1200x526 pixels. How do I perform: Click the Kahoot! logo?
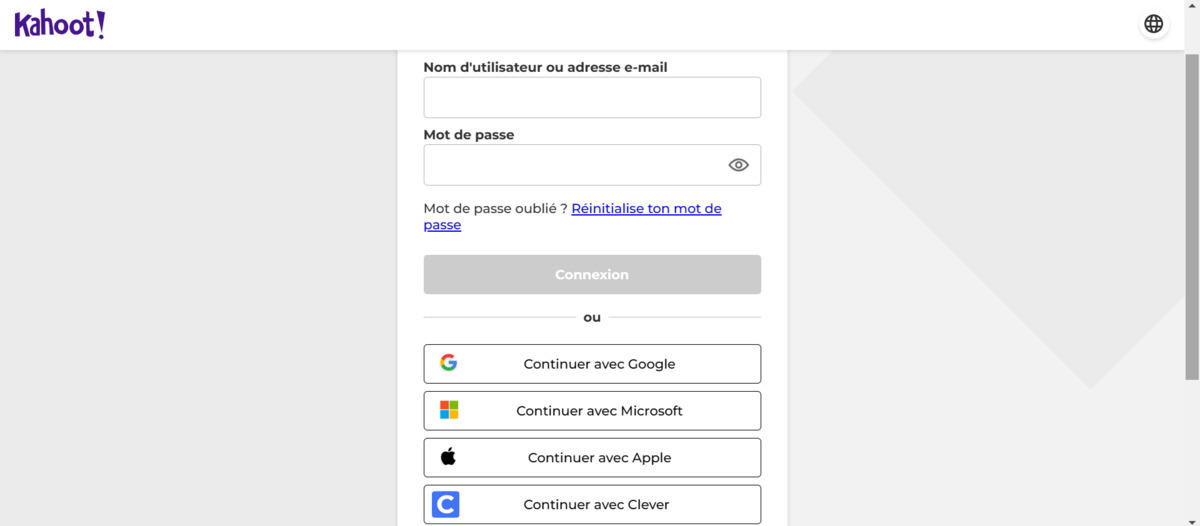(60, 25)
